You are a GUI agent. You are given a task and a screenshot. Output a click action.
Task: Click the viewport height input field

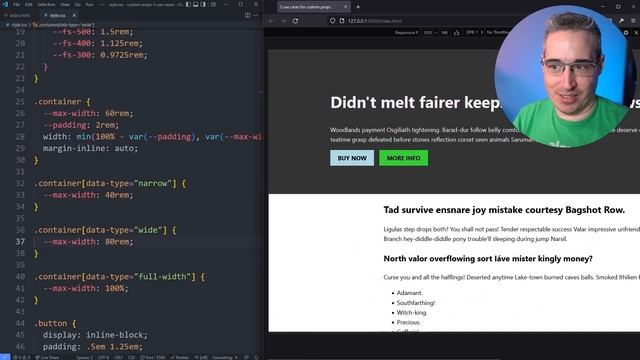coord(444,33)
